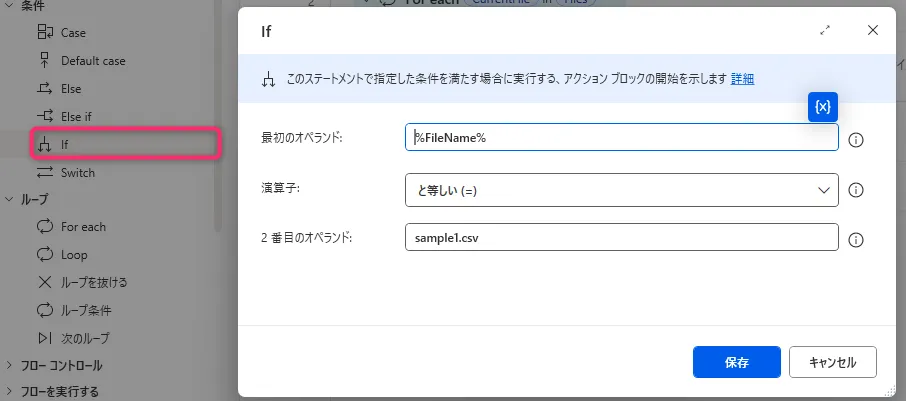
Task: Choose the Else if action icon
Action: (44, 117)
